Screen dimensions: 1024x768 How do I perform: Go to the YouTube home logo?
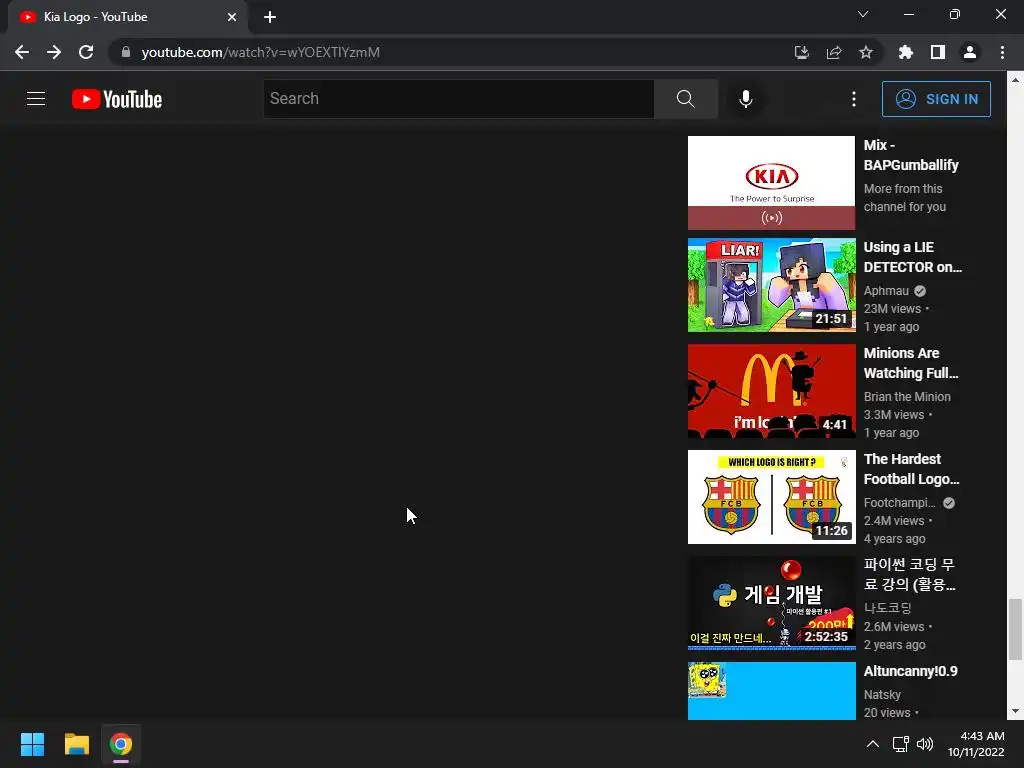coord(117,99)
